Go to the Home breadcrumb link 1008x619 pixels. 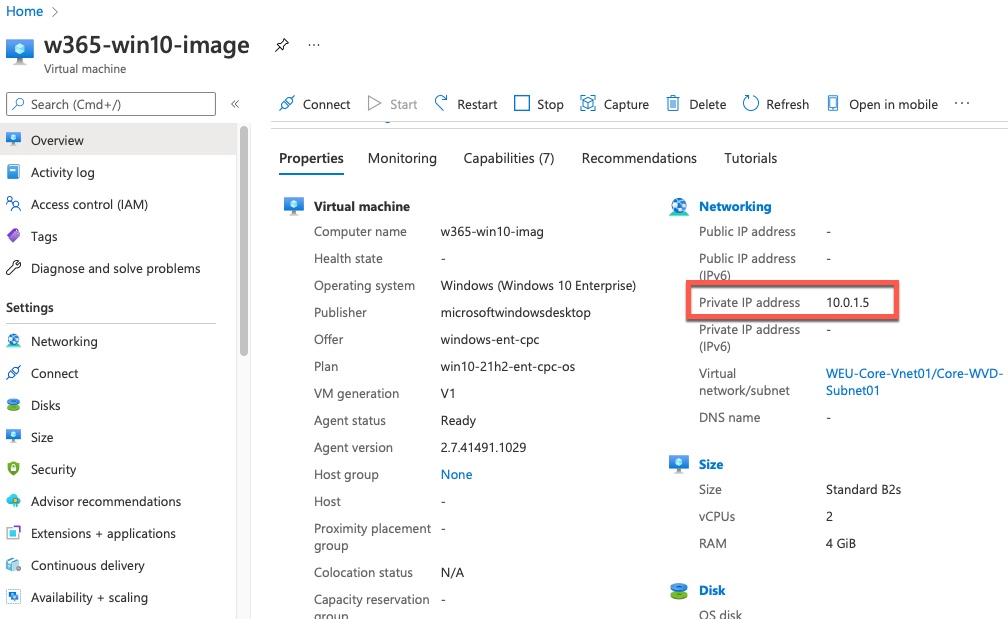pyautogui.click(x=24, y=12)
